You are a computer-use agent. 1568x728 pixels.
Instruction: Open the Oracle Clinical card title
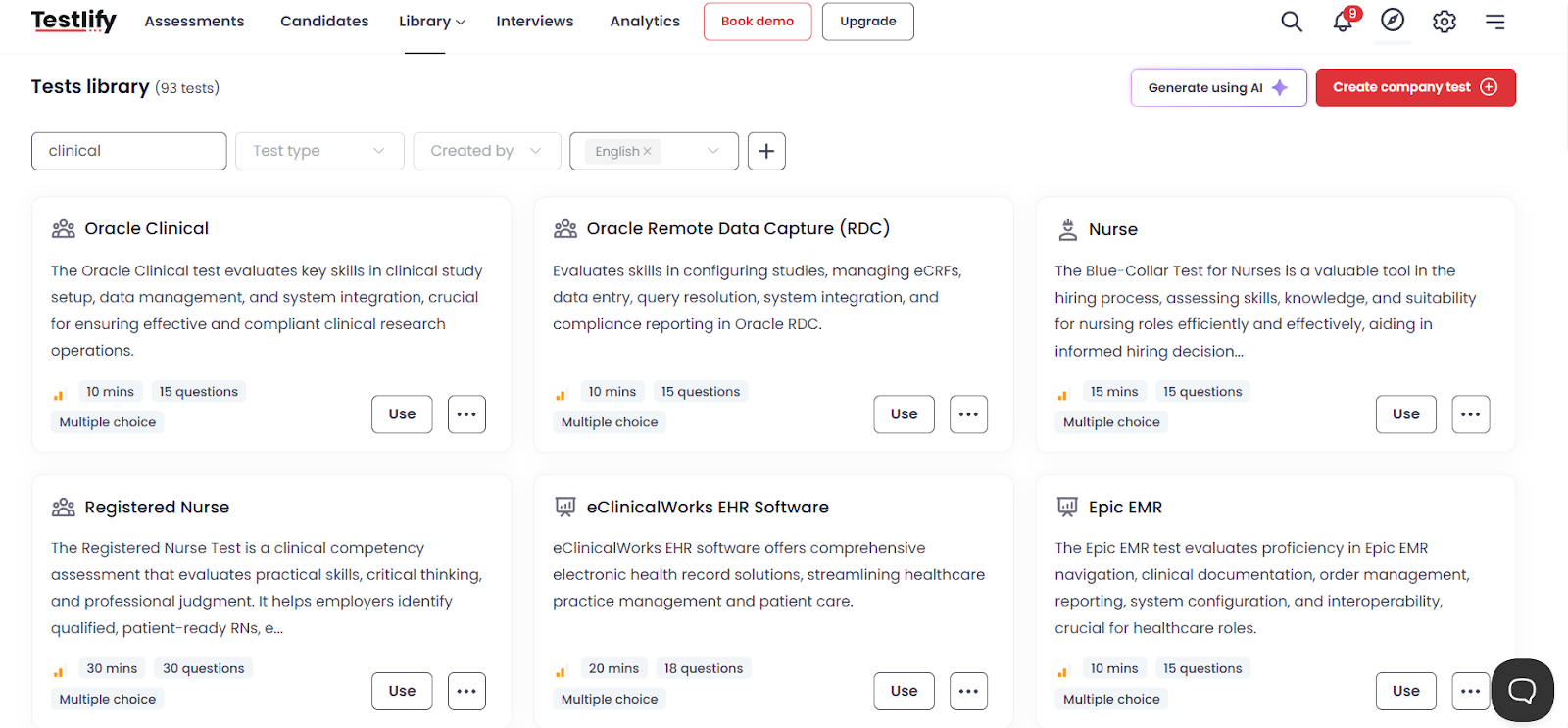[147, 229]
